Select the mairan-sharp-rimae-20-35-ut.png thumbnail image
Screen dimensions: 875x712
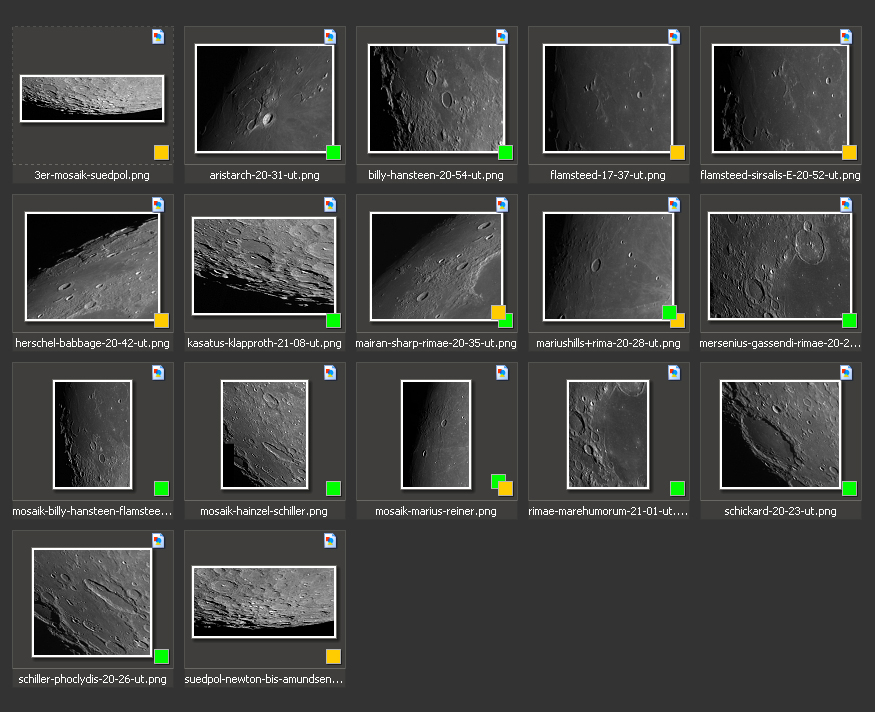pyautogui.click(x=435, y=266)
